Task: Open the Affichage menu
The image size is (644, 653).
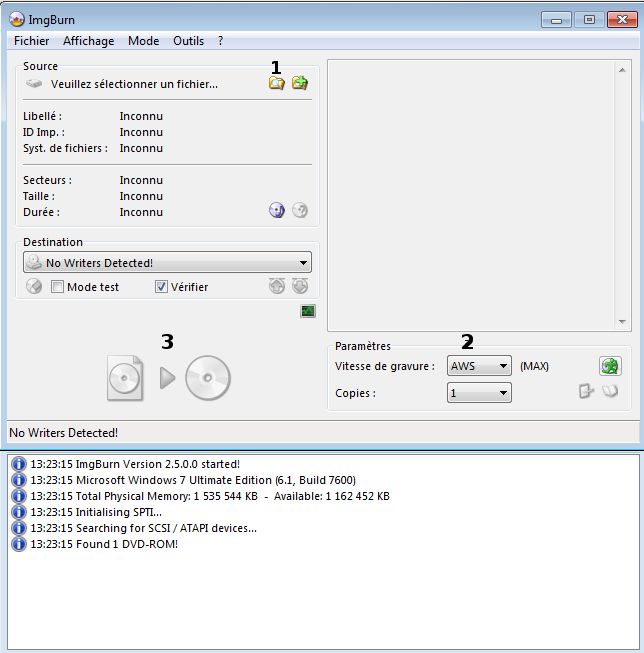Action: [88, 41]
